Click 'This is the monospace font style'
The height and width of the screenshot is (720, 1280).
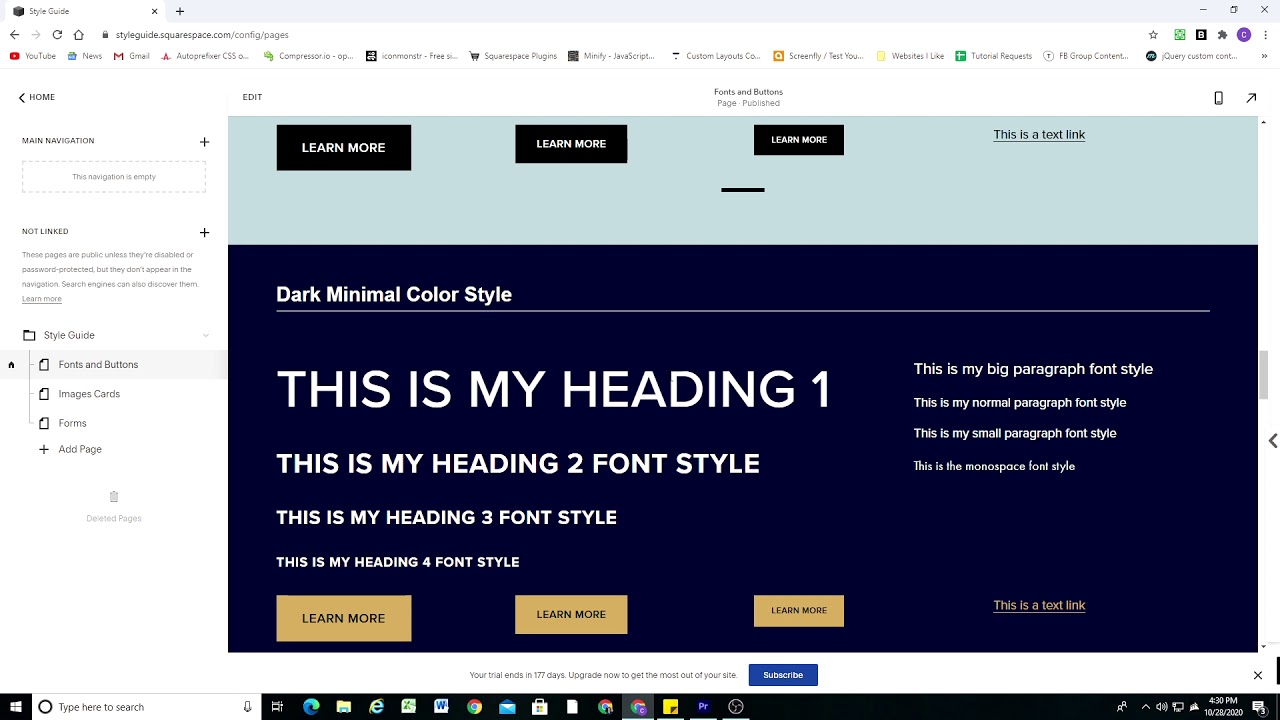(x=994, y=466)
